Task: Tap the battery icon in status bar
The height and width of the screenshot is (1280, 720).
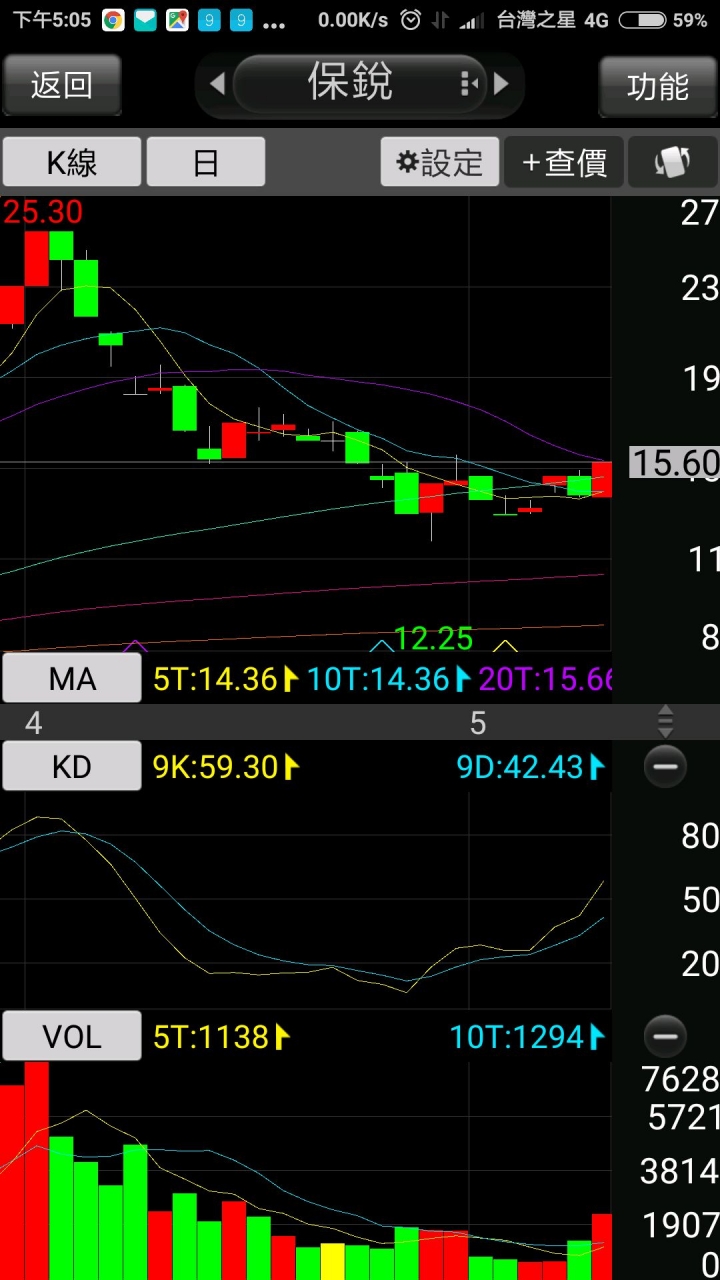Action: [x=642, y=20]
